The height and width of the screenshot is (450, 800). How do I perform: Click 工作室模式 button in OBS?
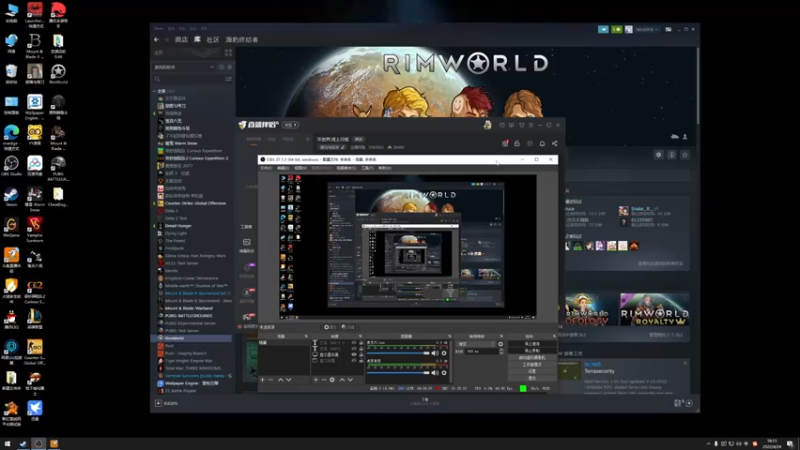[x=532, y=364]
